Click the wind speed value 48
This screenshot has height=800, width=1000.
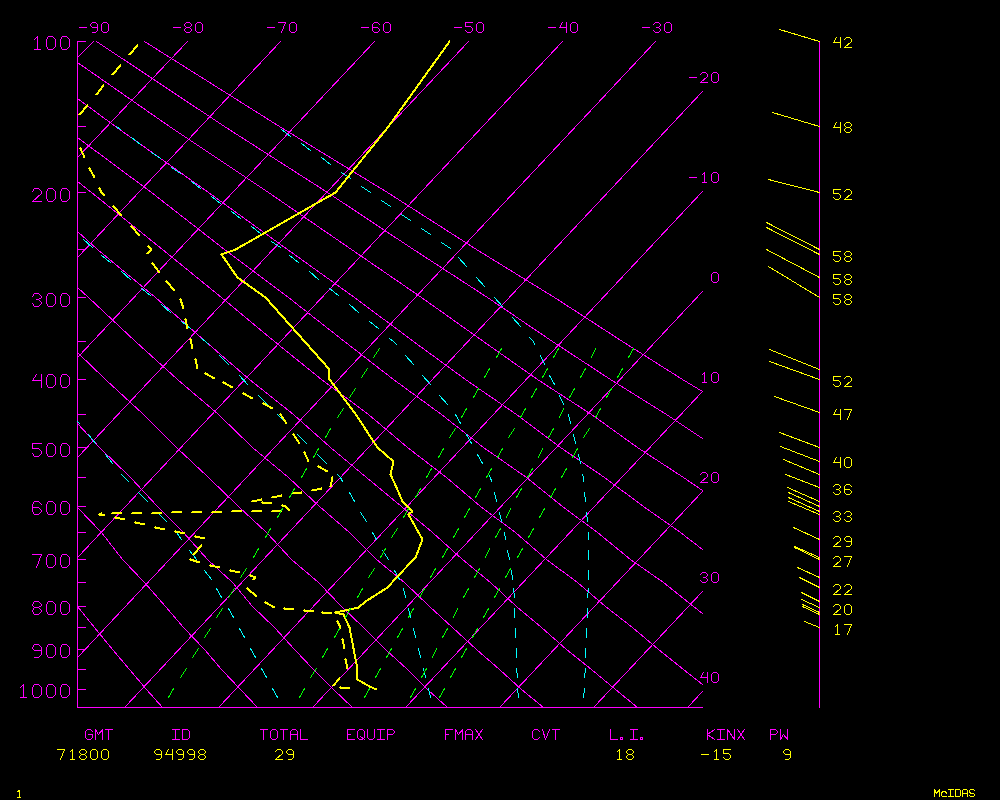click(842, 128)
